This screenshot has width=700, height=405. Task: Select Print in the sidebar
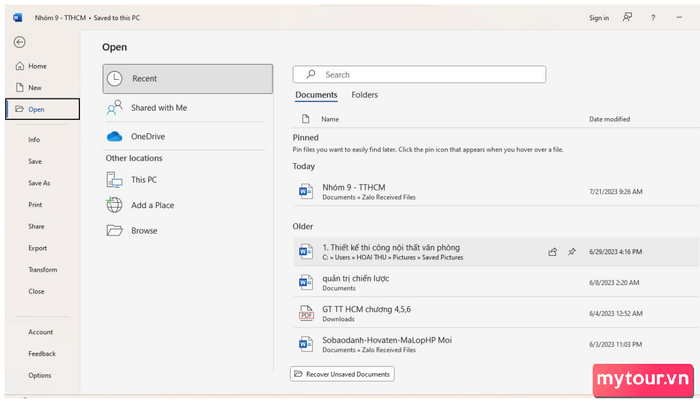[x=35, y=205]
